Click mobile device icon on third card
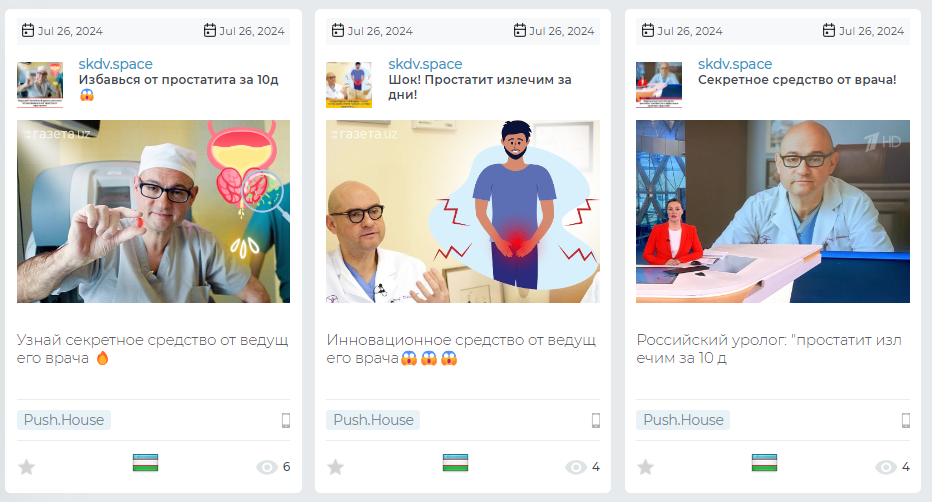The image size is (932, 502). [x=906, y=420]
